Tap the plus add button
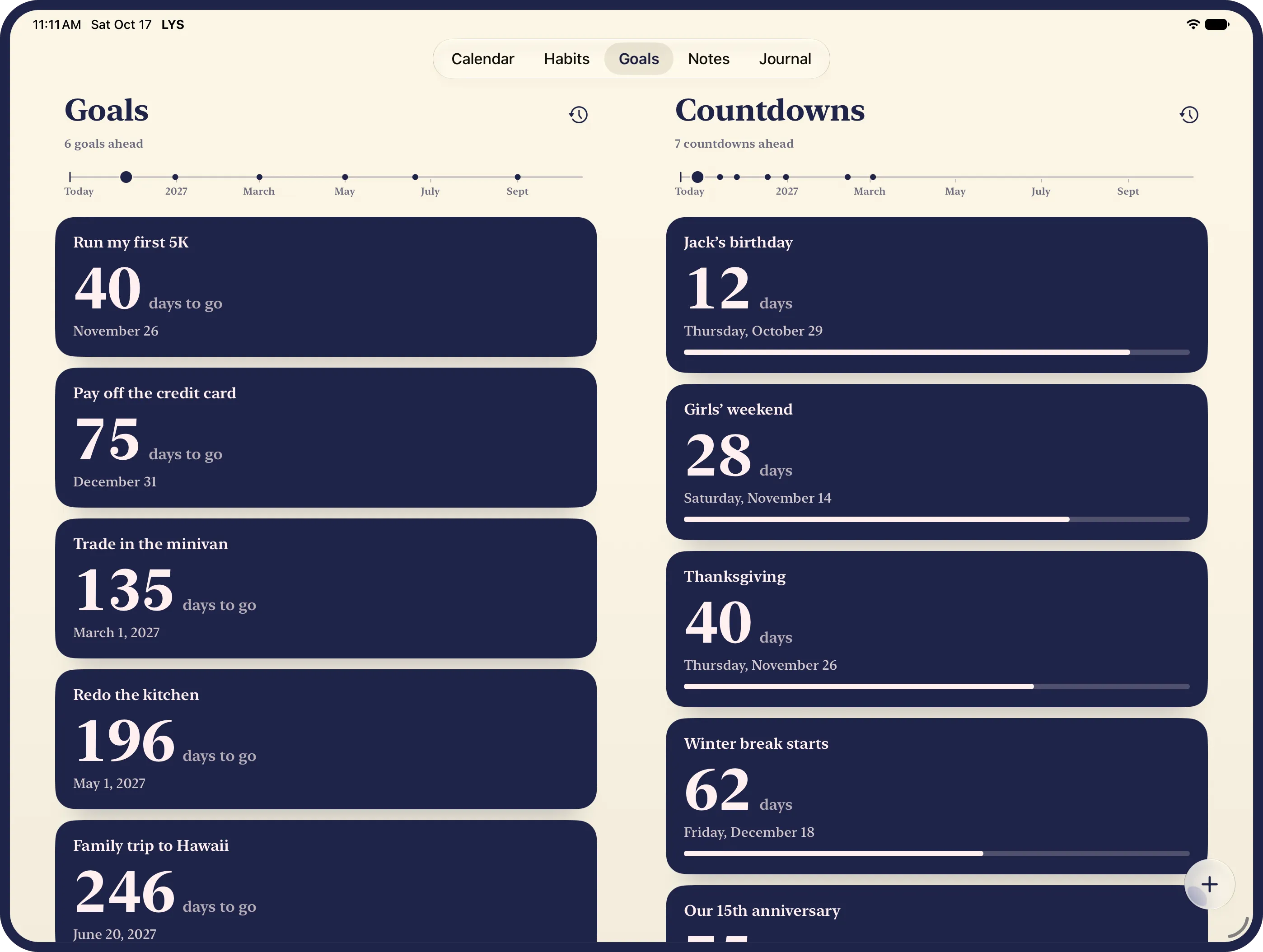Screen dimensions: 1263x952 [1209, 884]
